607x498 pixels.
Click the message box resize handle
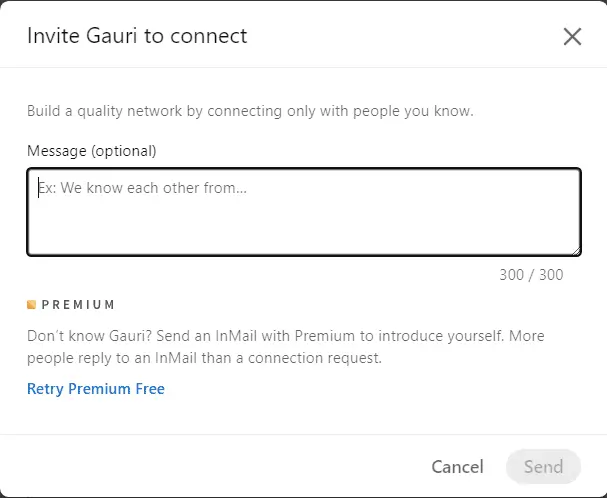tap(575, 250)
